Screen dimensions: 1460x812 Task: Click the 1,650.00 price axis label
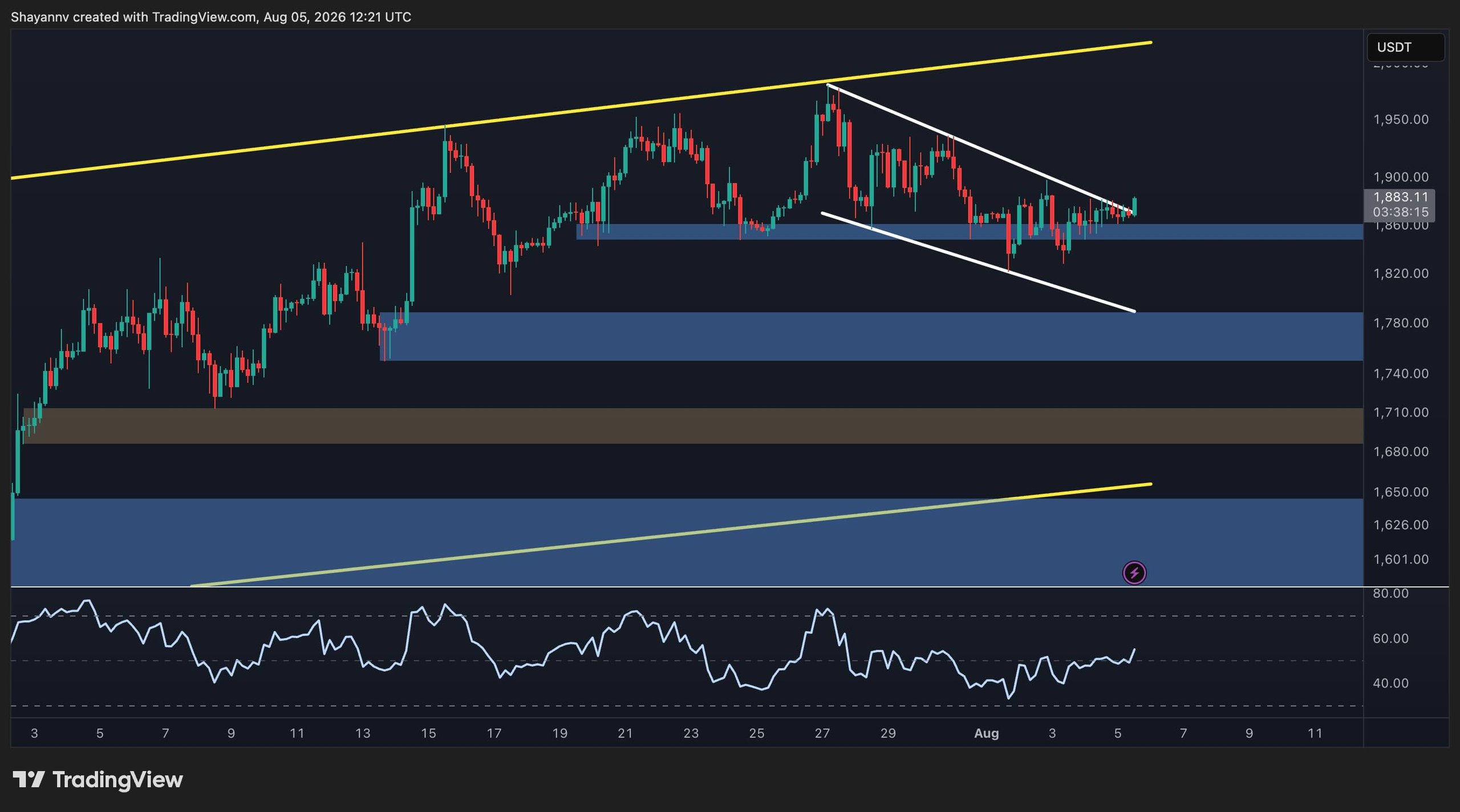(x=1401, y=492)
